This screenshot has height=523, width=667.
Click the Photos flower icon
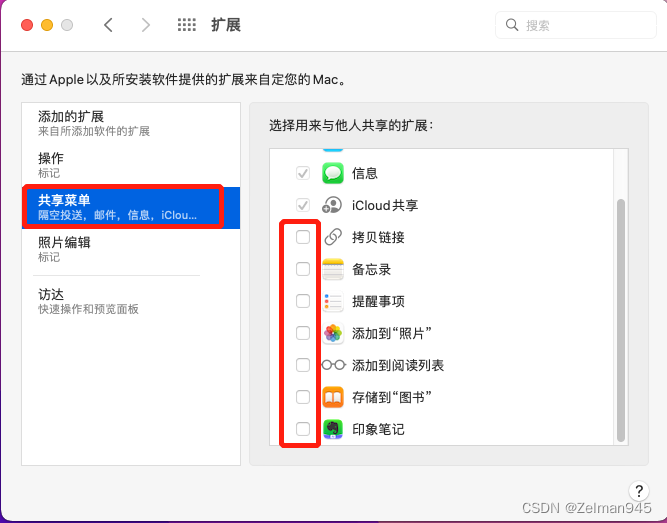pos(333,333)
